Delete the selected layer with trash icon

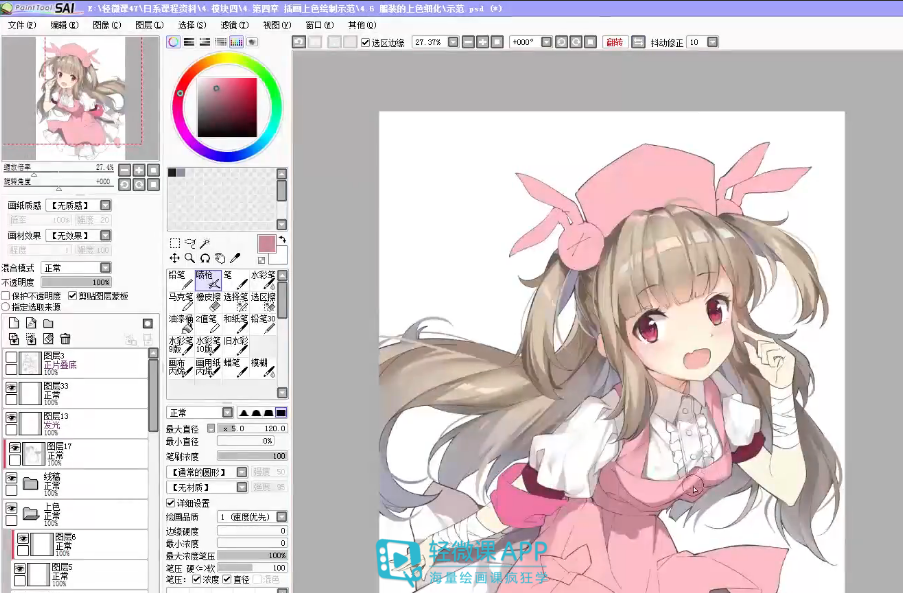tap(65, 339)
